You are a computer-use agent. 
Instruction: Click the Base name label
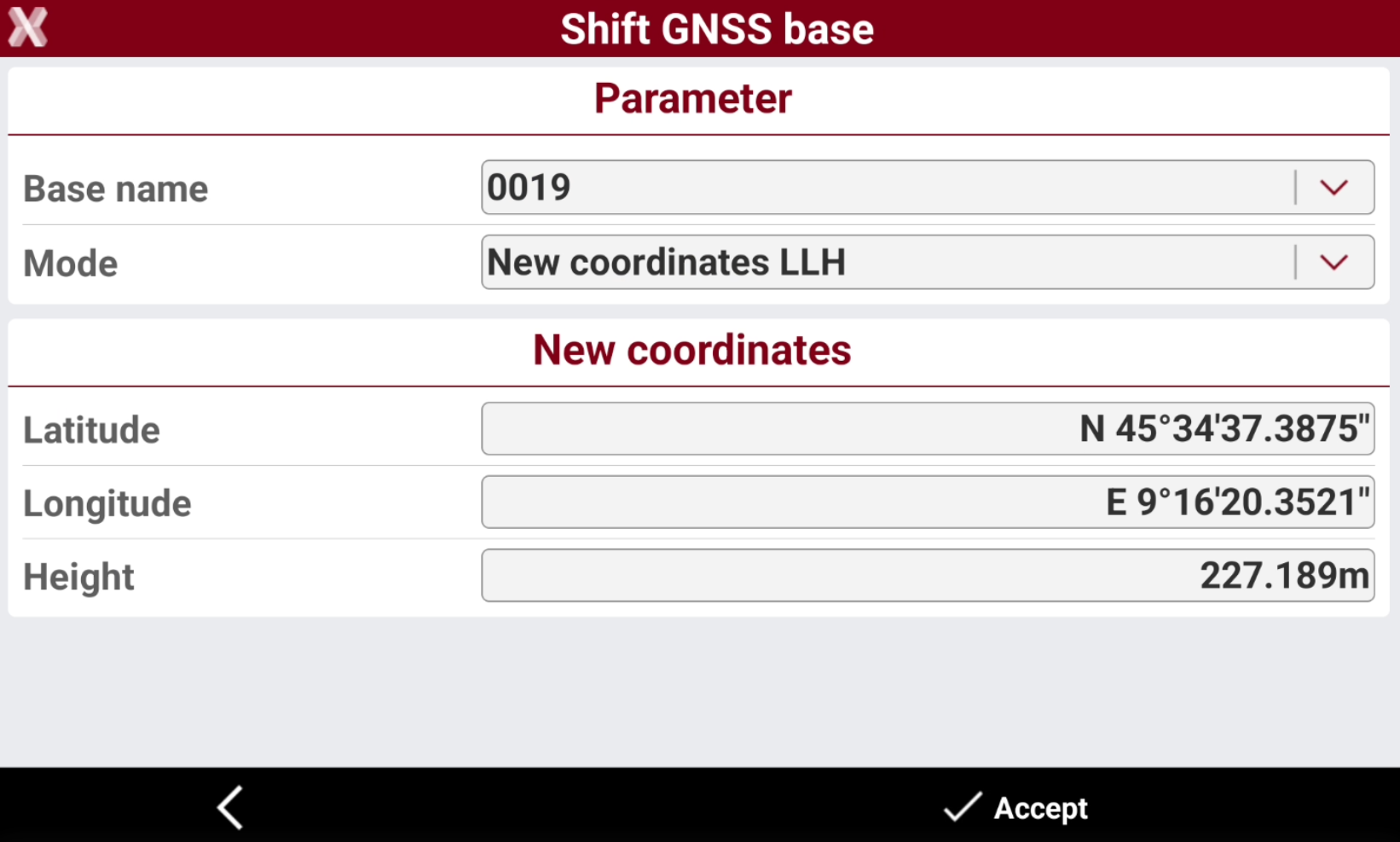click(116, 189)
